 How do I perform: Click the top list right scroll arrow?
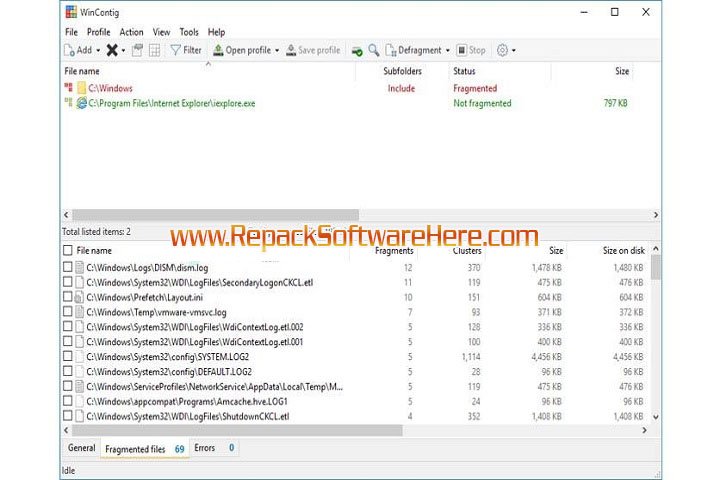pos(656,215)
